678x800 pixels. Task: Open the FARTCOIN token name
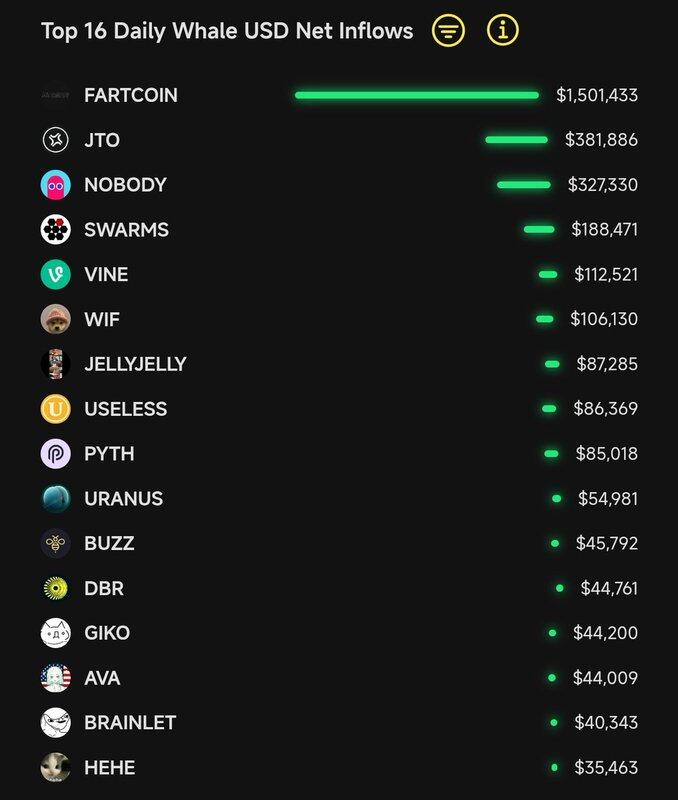(x=130, y=96)
